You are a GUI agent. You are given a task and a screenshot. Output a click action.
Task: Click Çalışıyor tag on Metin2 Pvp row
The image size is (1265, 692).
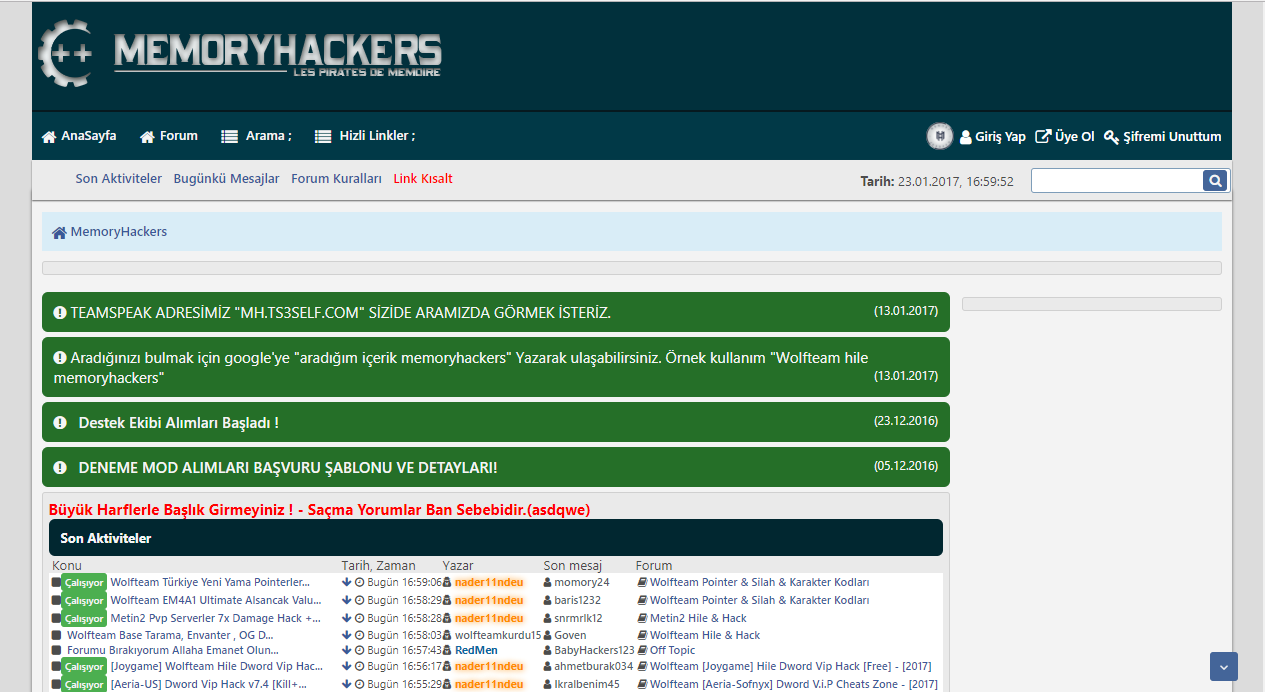click(84, 618)
